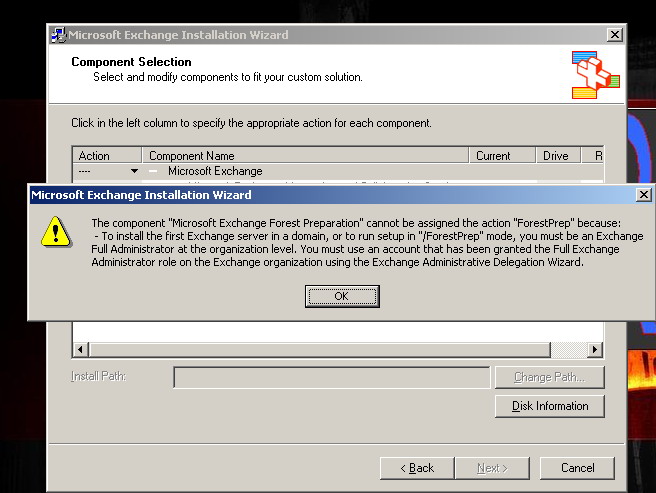
Task: Click the Exchange logo in wizard header
Action: 595,74
